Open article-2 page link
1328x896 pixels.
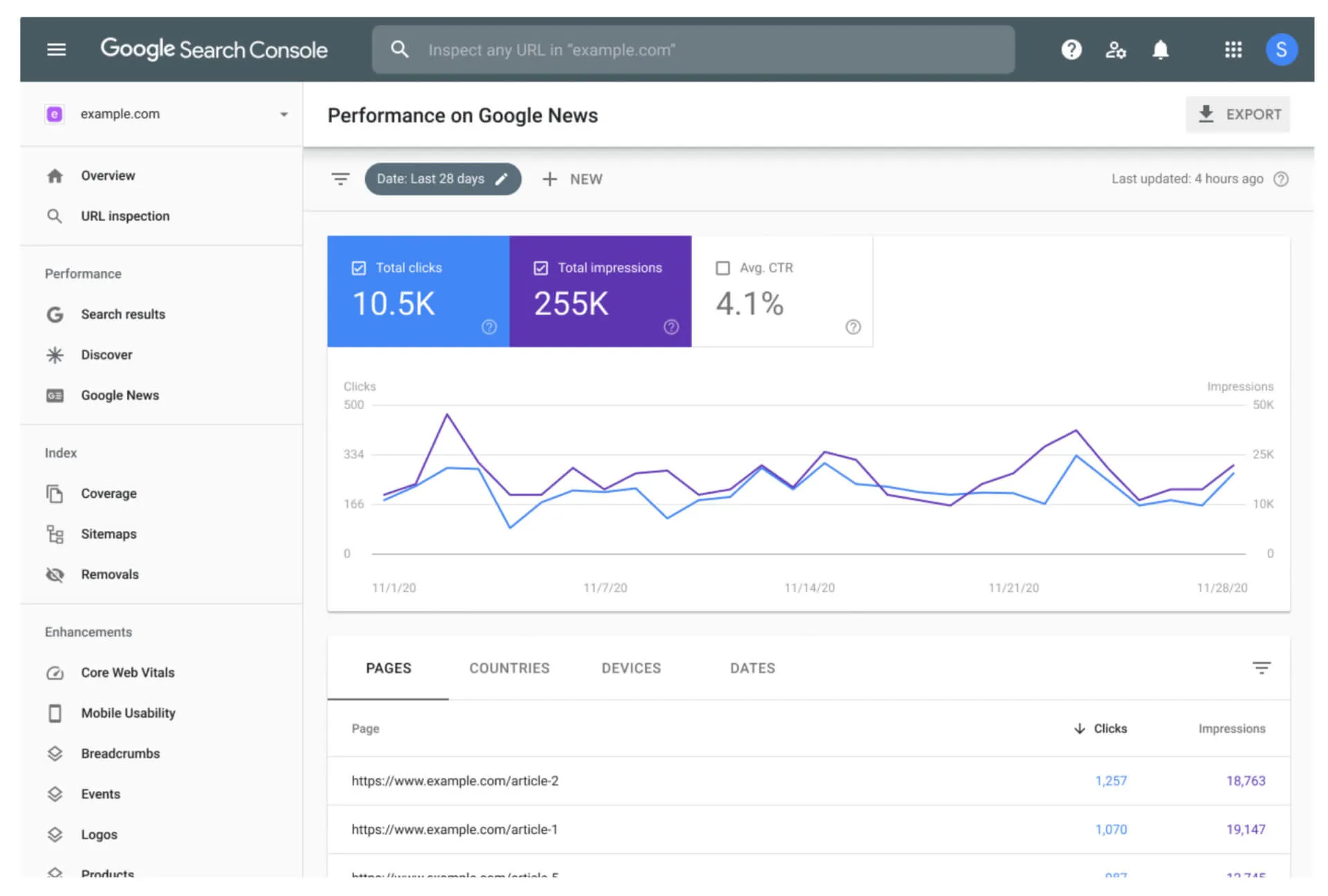click(x=455, y=780)
